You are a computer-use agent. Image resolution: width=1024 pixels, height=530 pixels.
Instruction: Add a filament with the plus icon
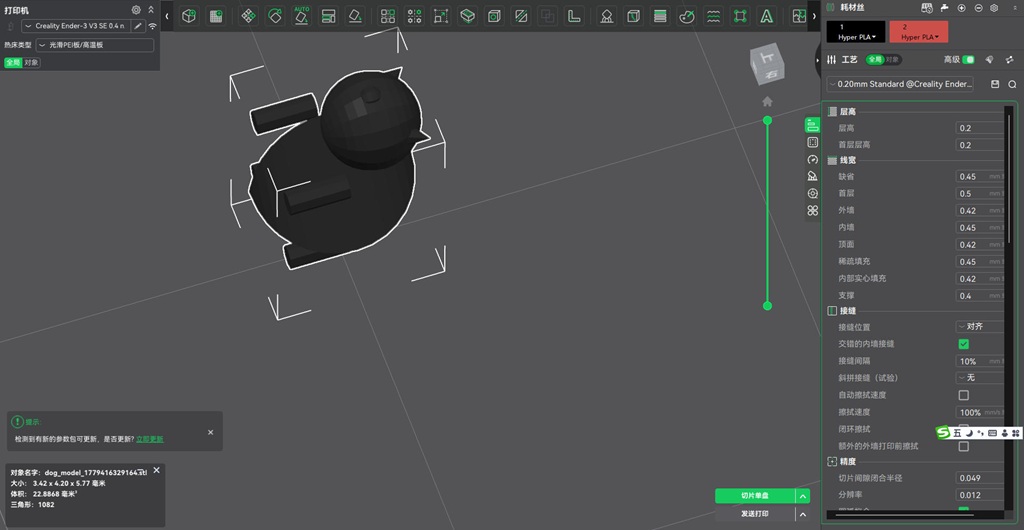[961, 8]
